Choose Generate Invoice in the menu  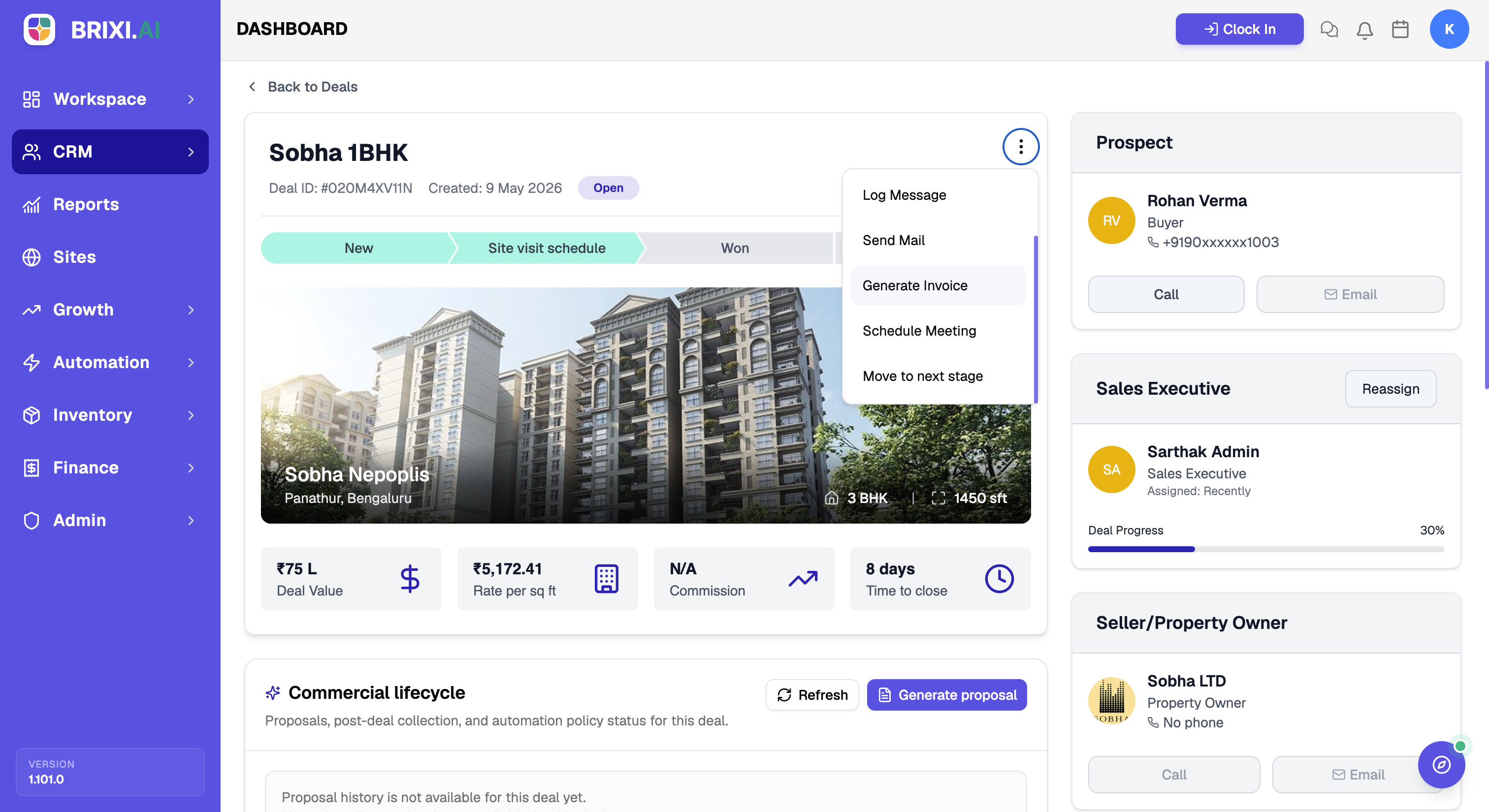pos(938,285)
